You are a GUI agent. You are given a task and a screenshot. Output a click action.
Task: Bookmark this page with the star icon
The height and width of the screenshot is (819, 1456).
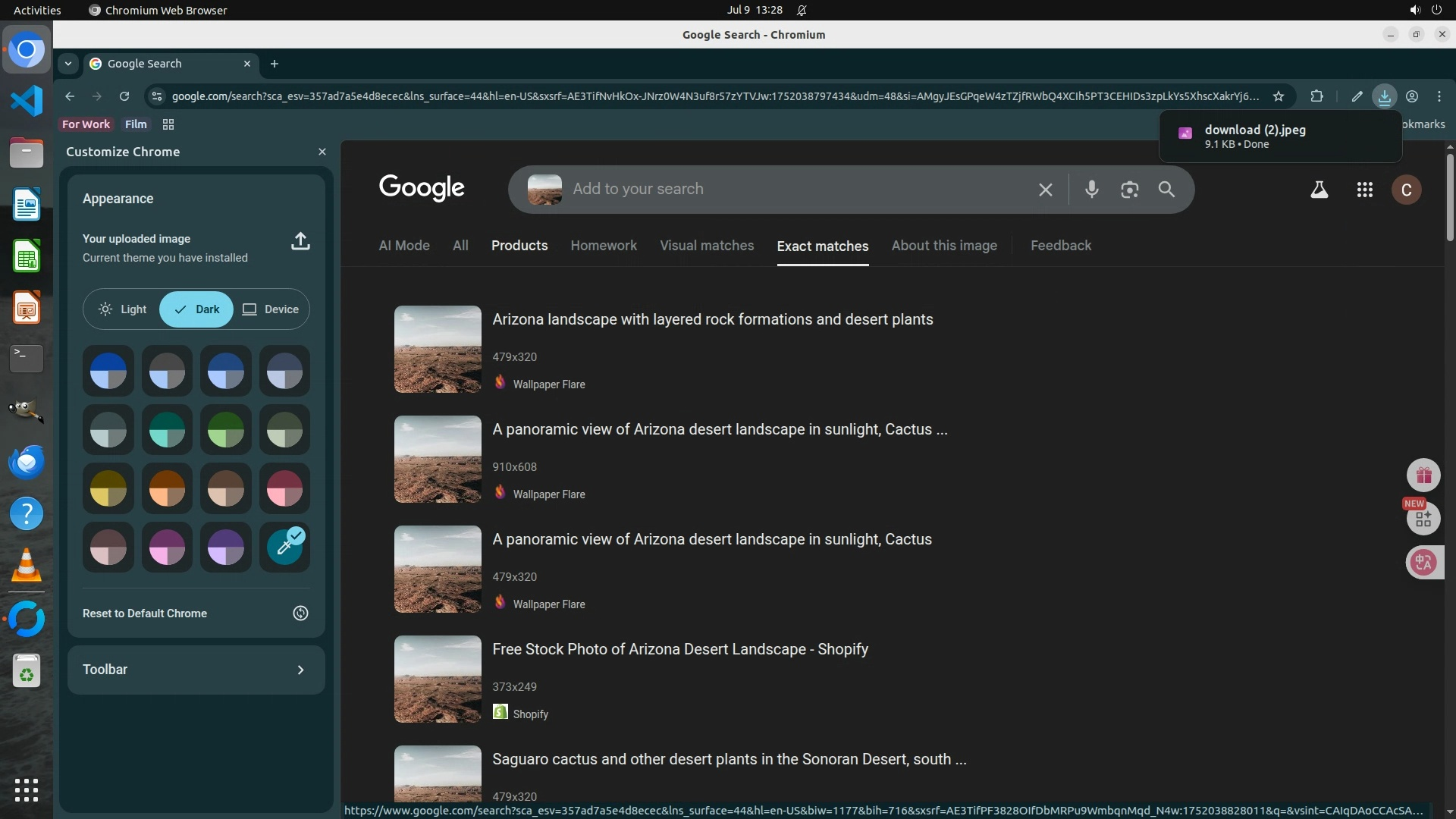click(1279, 96)
